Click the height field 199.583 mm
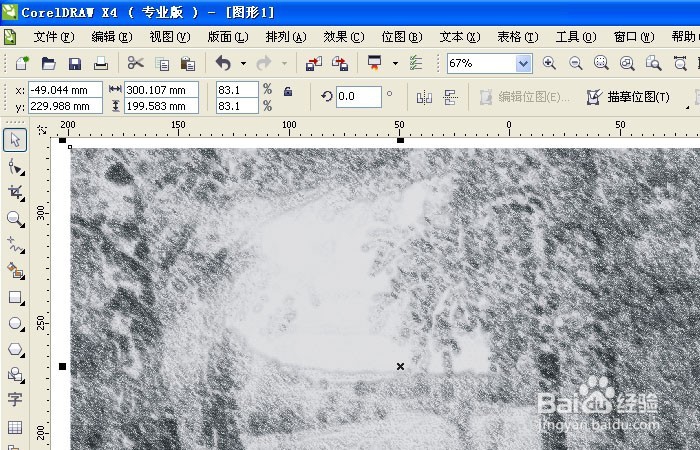700x450 pixels. click(161, 106)
